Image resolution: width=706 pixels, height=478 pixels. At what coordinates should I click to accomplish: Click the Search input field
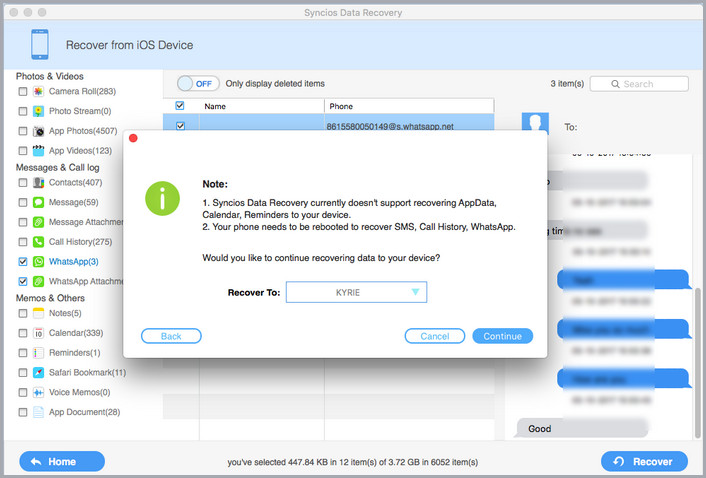coord(639,84)
